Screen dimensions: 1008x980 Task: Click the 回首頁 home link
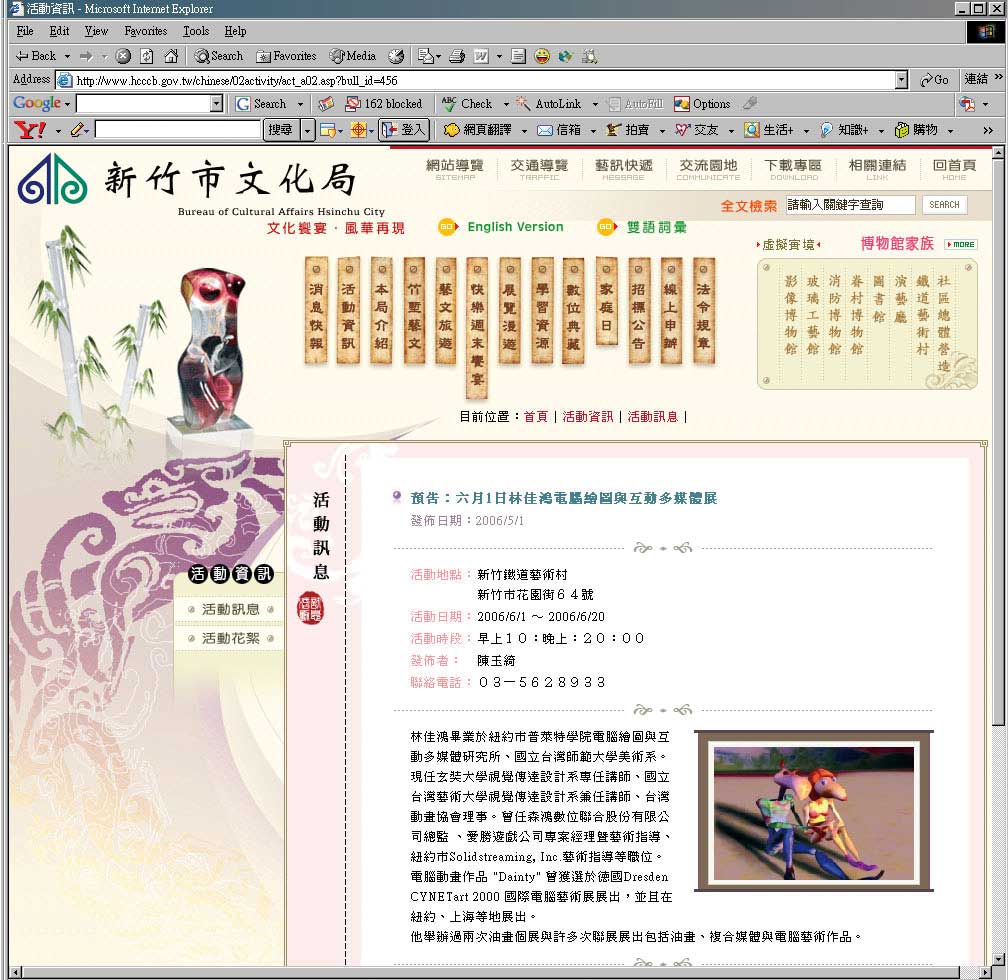(x=955, y=169)
